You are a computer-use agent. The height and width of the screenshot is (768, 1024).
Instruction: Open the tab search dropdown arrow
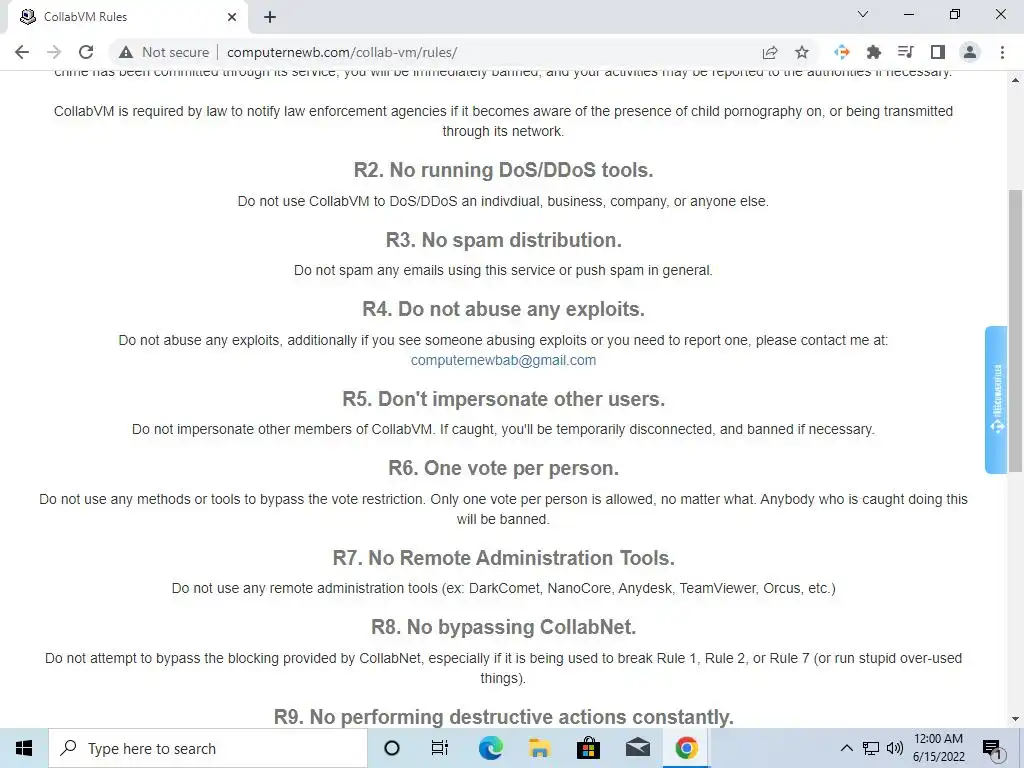pos(863,14)
